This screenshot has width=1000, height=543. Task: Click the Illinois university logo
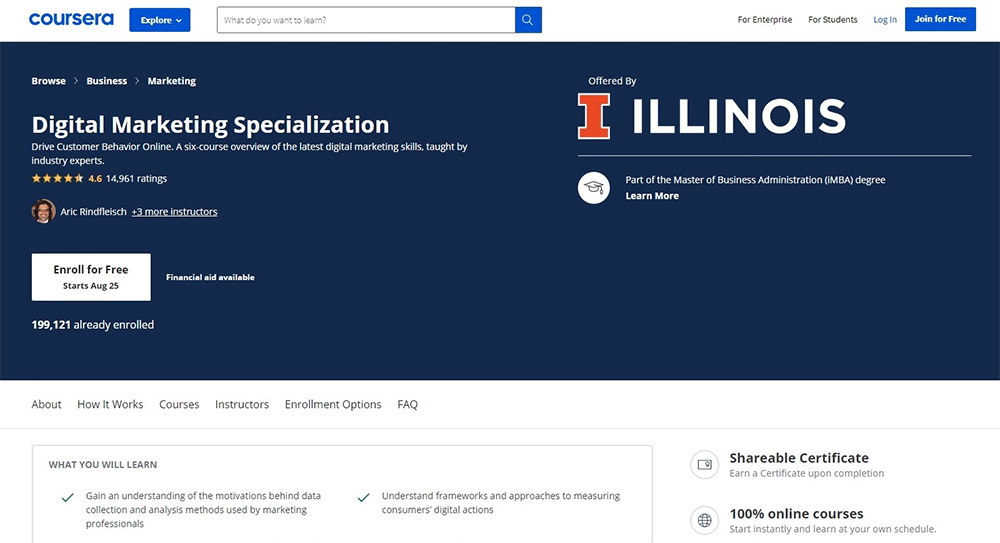pyautogui.click(x=711, y=116)
